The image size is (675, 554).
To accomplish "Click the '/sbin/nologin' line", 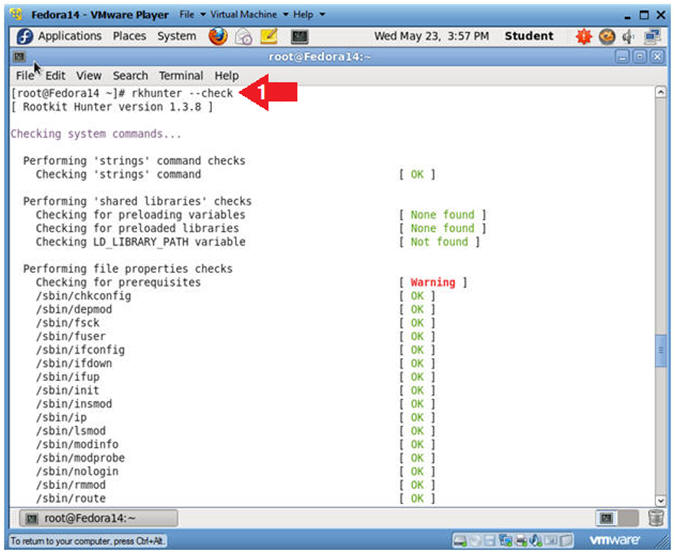I will tap(77, 471).
